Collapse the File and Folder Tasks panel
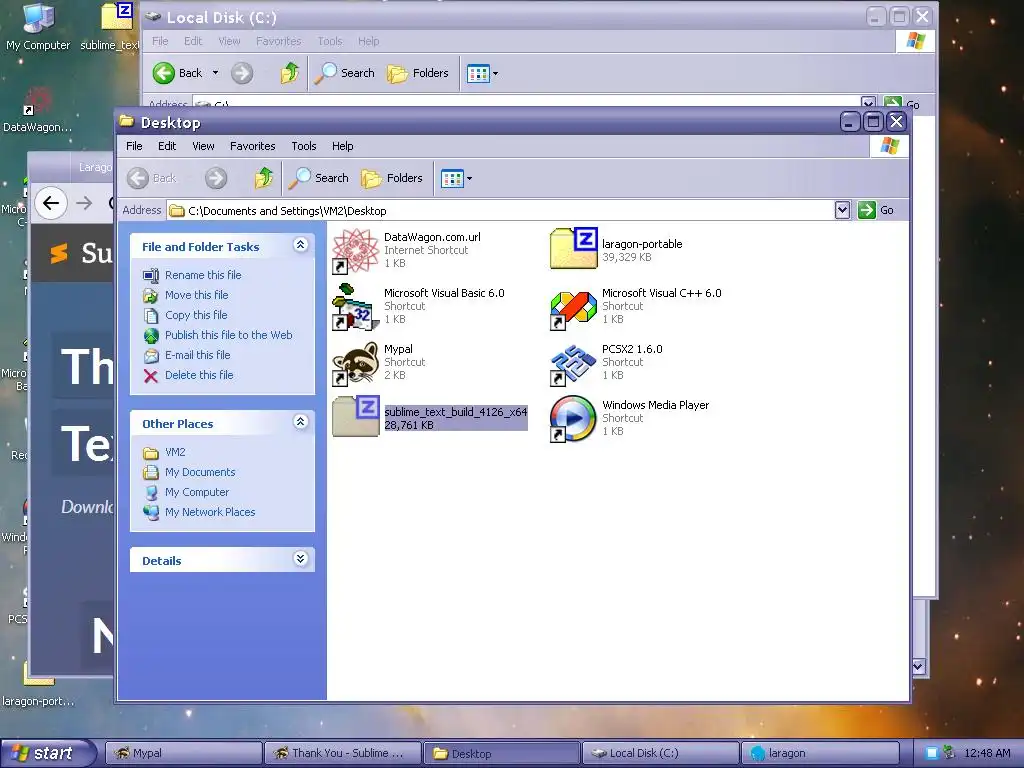 (x=300, y=245)
